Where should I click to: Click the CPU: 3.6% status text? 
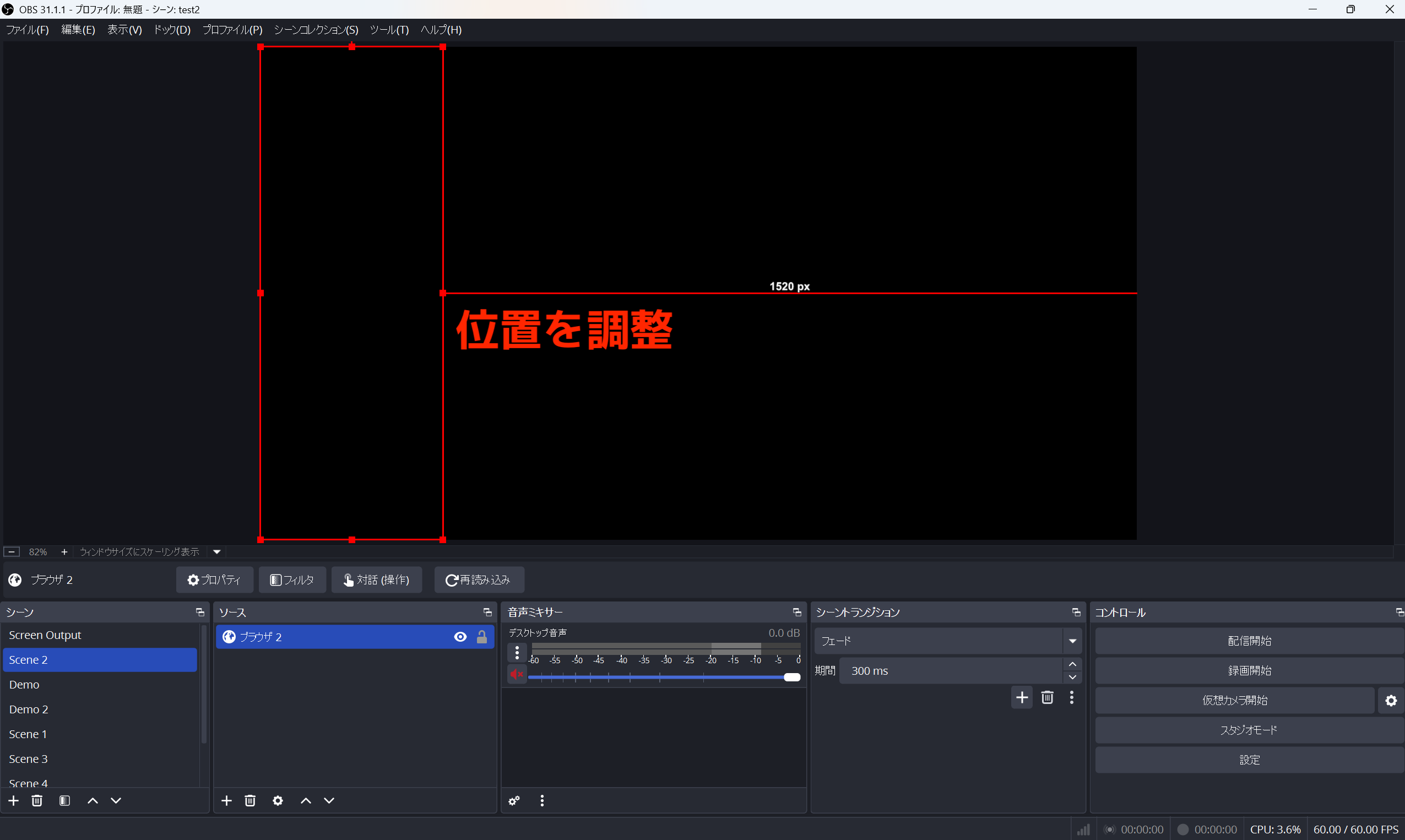tap(1275, 829)
